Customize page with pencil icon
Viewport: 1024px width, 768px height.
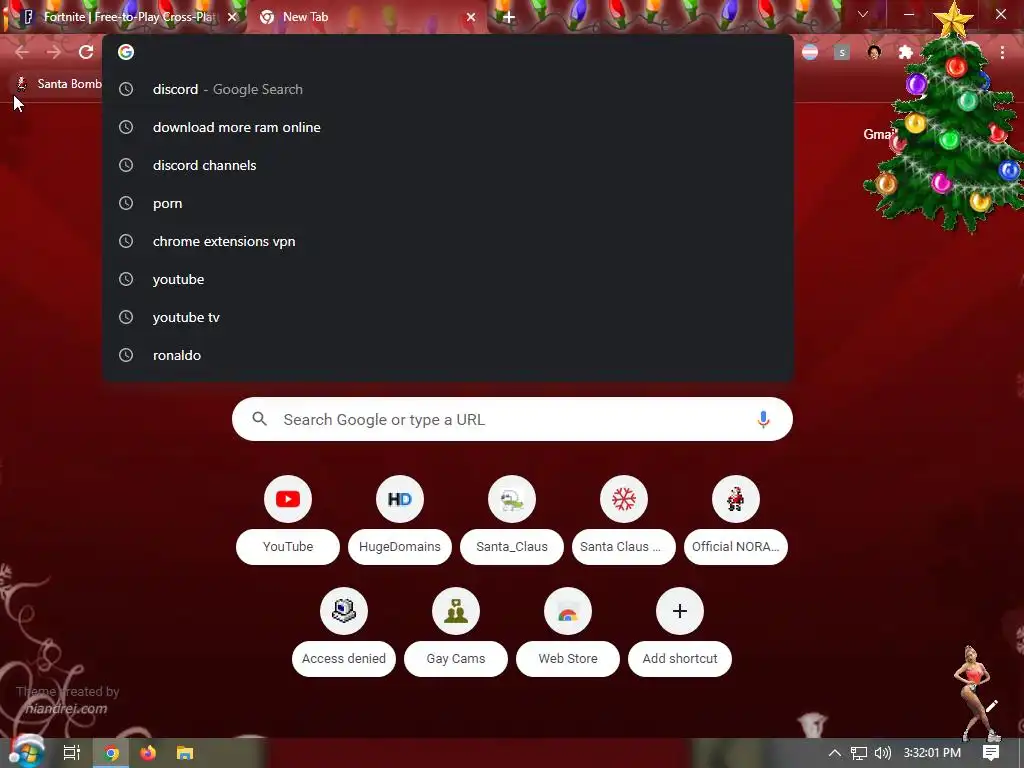click(992, 706)
